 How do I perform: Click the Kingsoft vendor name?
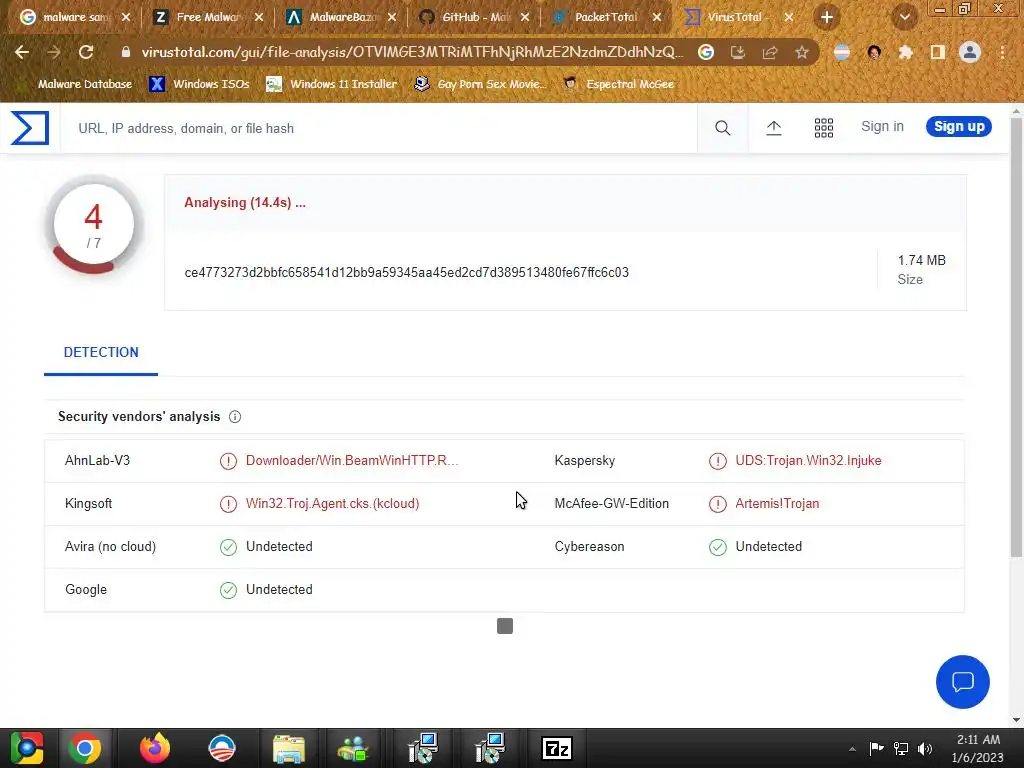point(88,504)
